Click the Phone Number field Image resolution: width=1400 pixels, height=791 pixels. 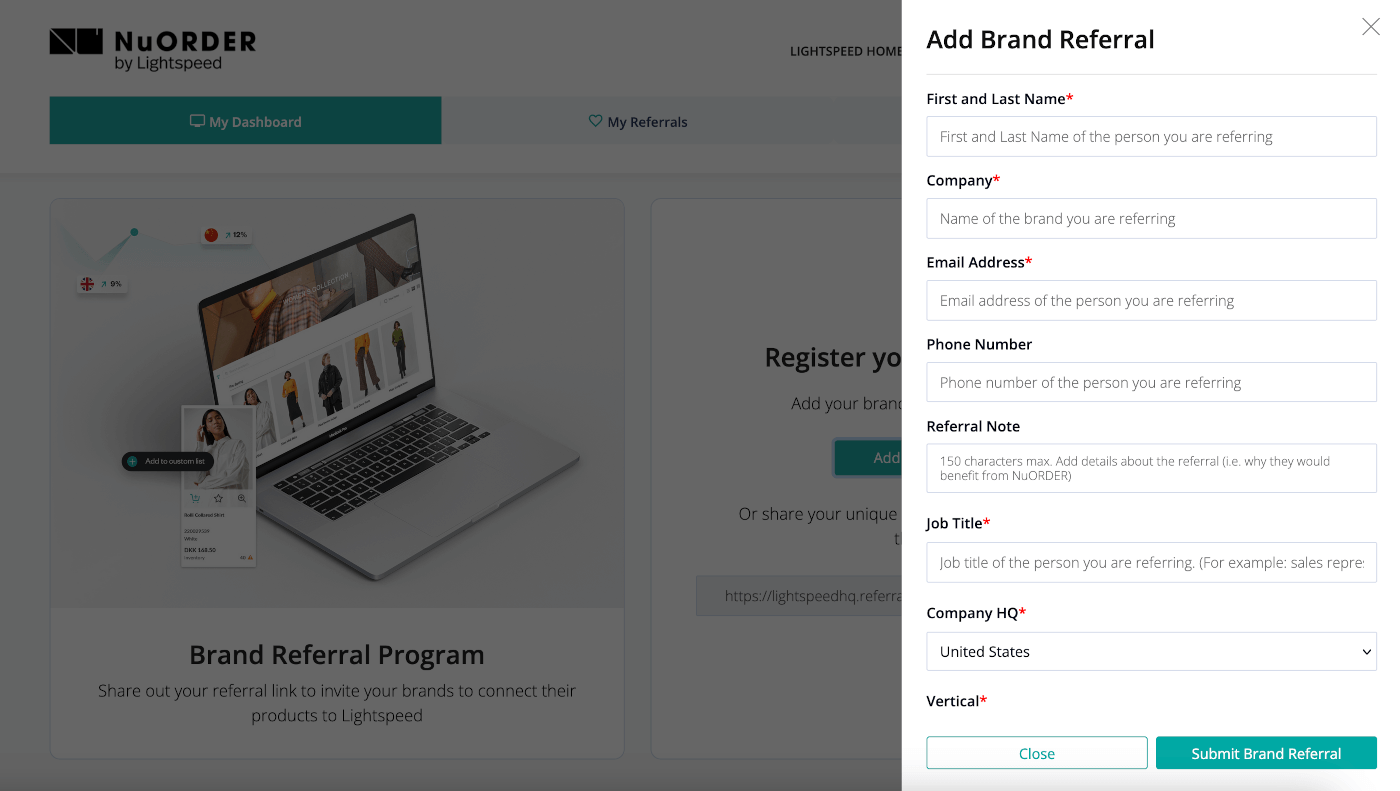click(x=1151, y=382)
